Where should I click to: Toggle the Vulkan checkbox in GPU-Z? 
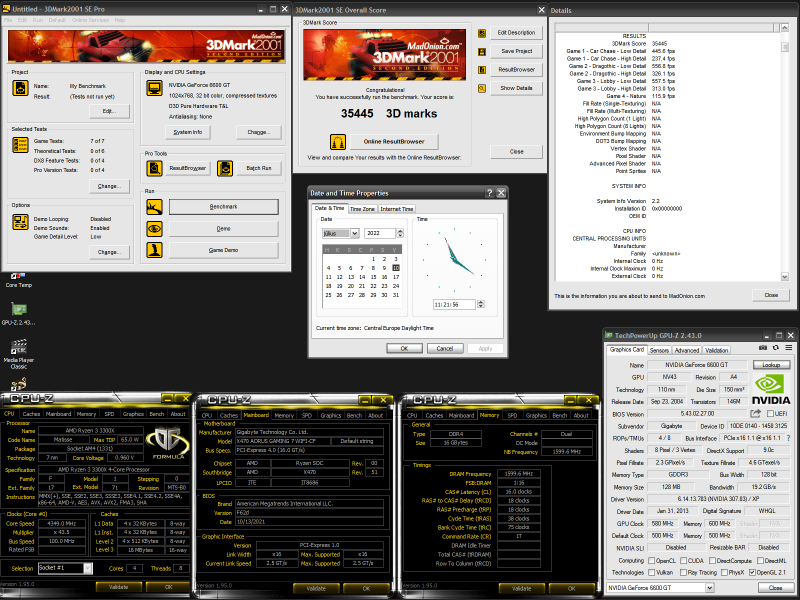point(651,572)
